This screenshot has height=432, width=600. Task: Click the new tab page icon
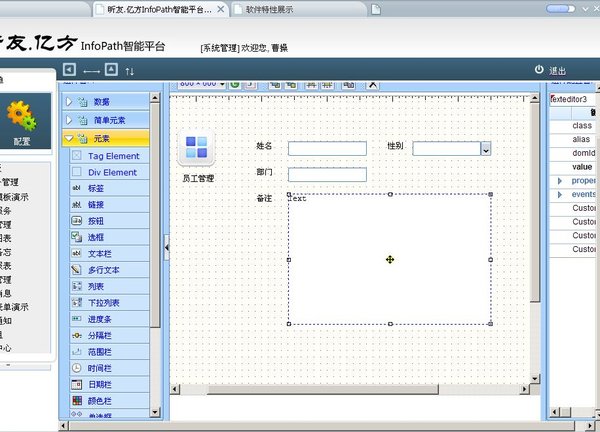[x=376, y=10]
